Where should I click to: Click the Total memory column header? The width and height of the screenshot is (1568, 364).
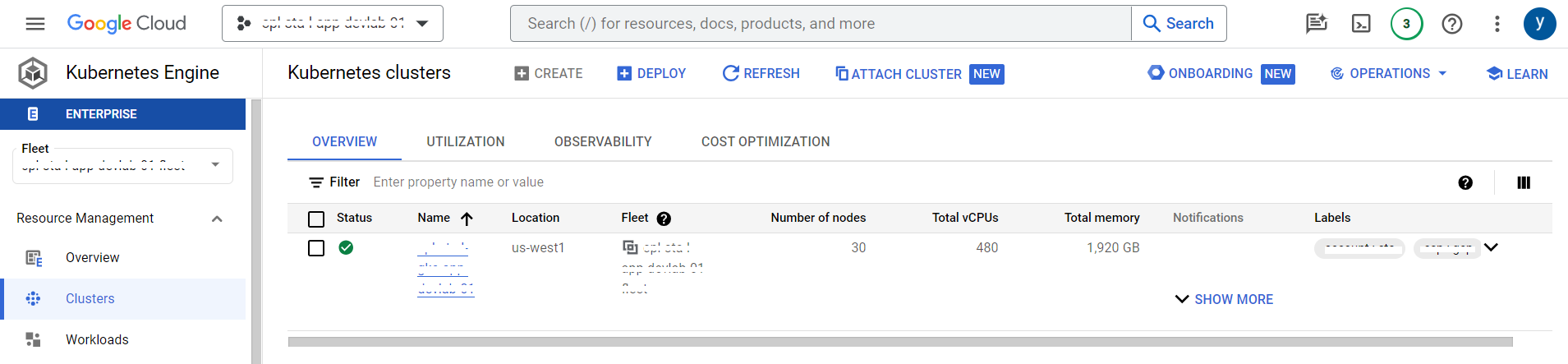point(1102,218)
